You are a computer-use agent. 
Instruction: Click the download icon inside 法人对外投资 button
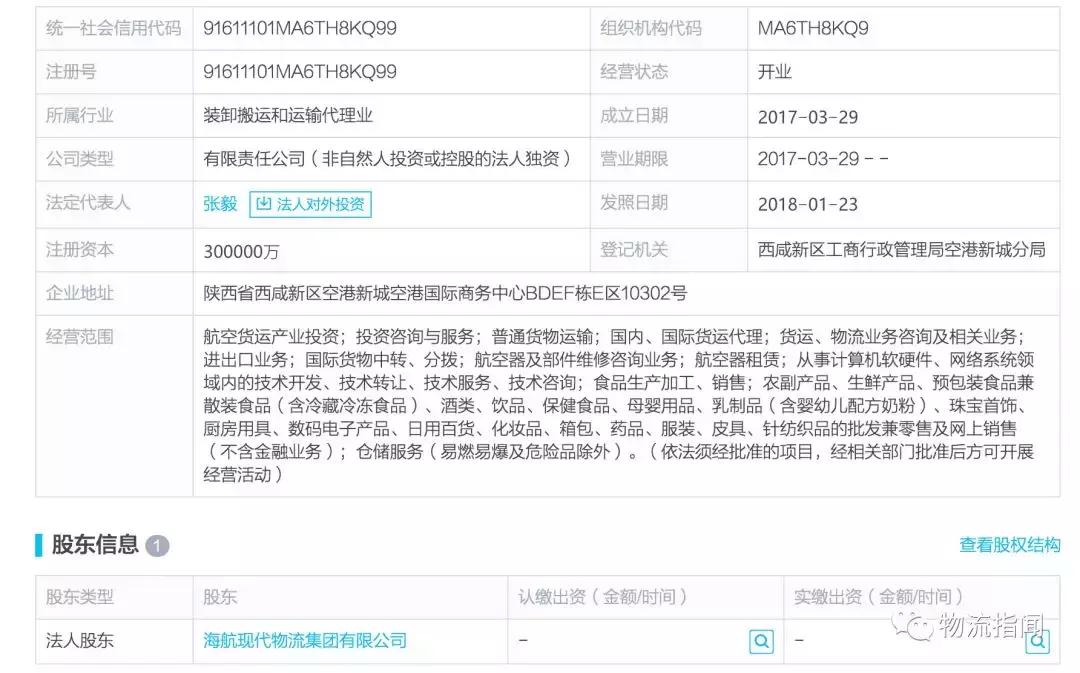coord(262,205)
